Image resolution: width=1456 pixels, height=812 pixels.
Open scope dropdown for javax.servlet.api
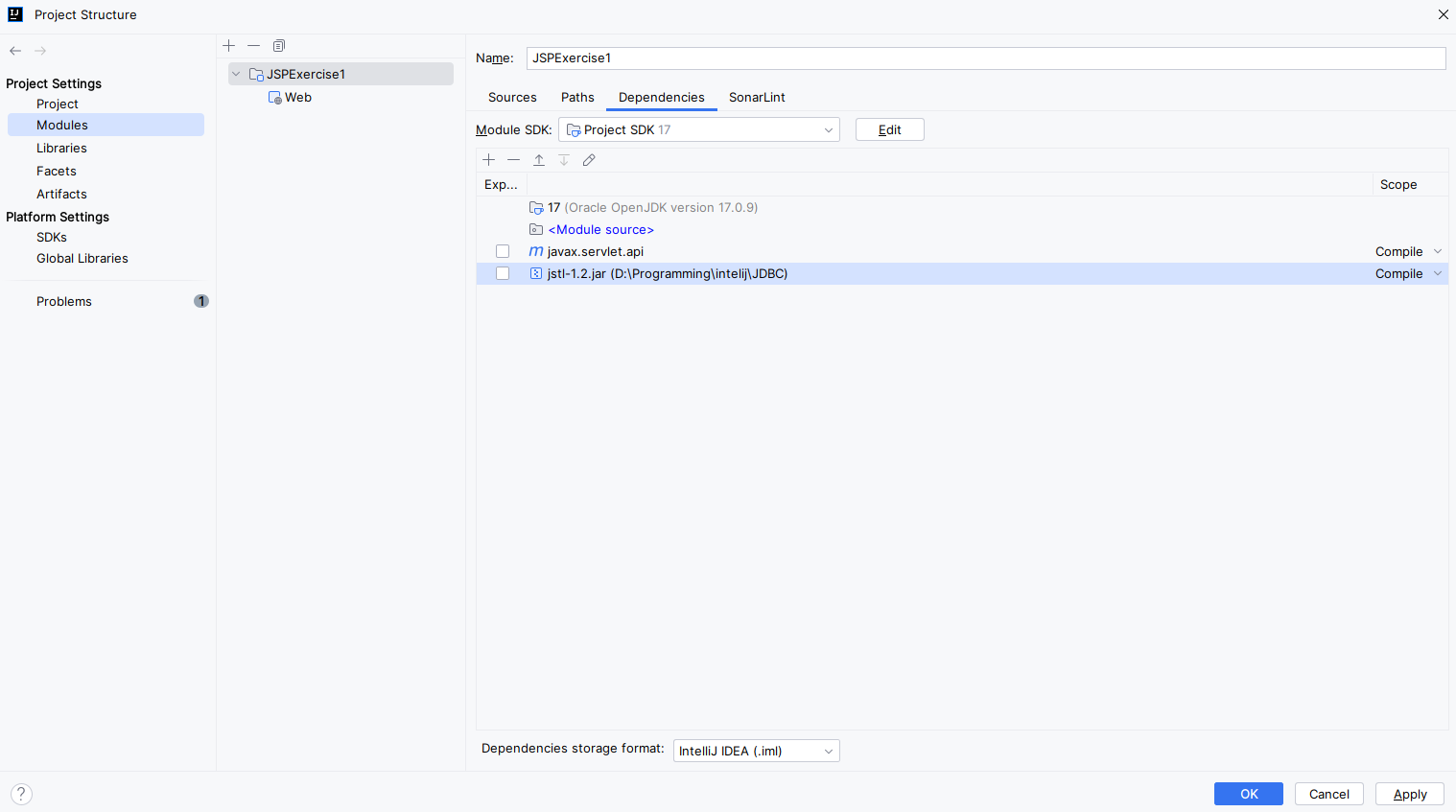click(1438, 251)
